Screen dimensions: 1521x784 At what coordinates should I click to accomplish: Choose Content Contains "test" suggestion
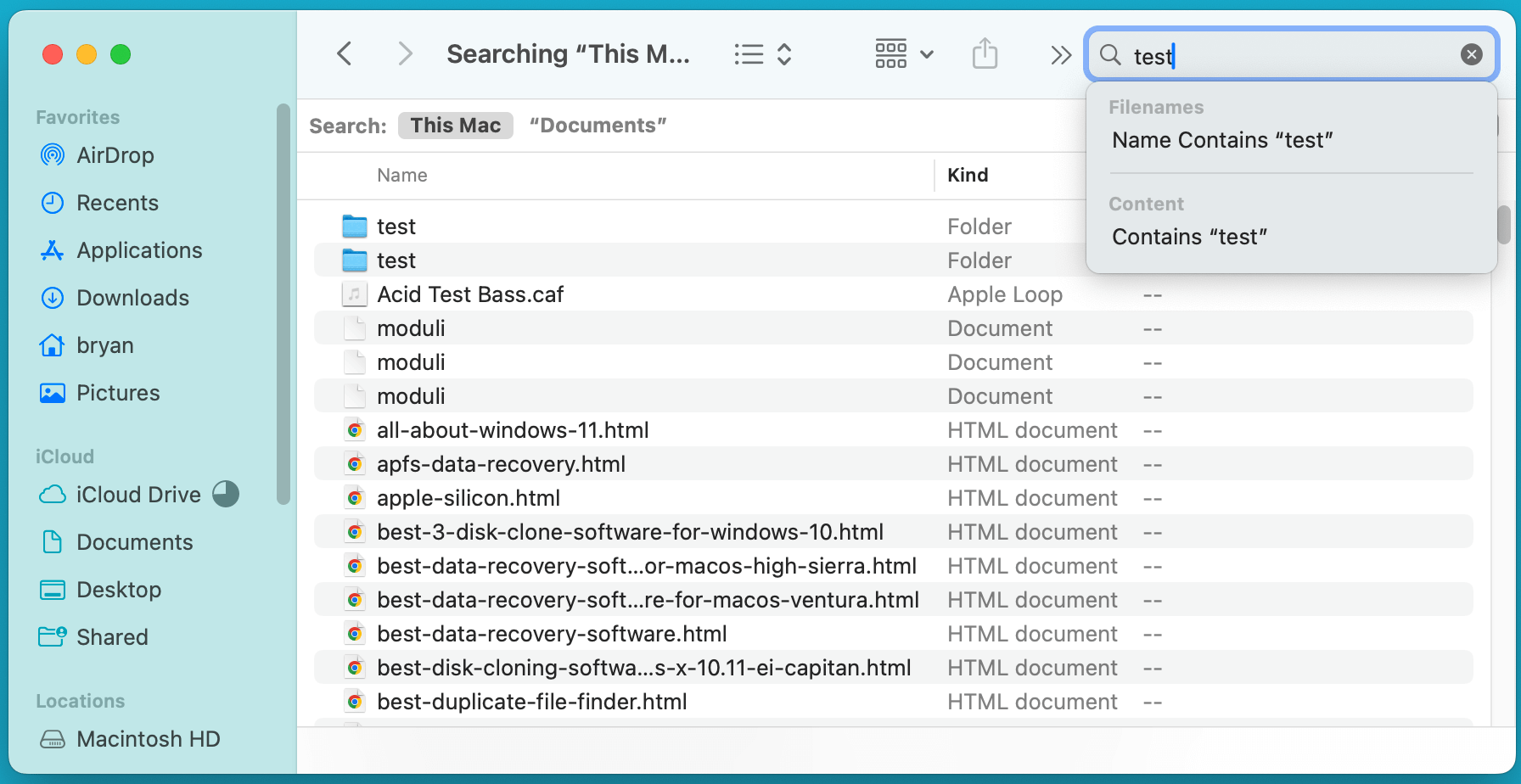[x=1189, y=237]
